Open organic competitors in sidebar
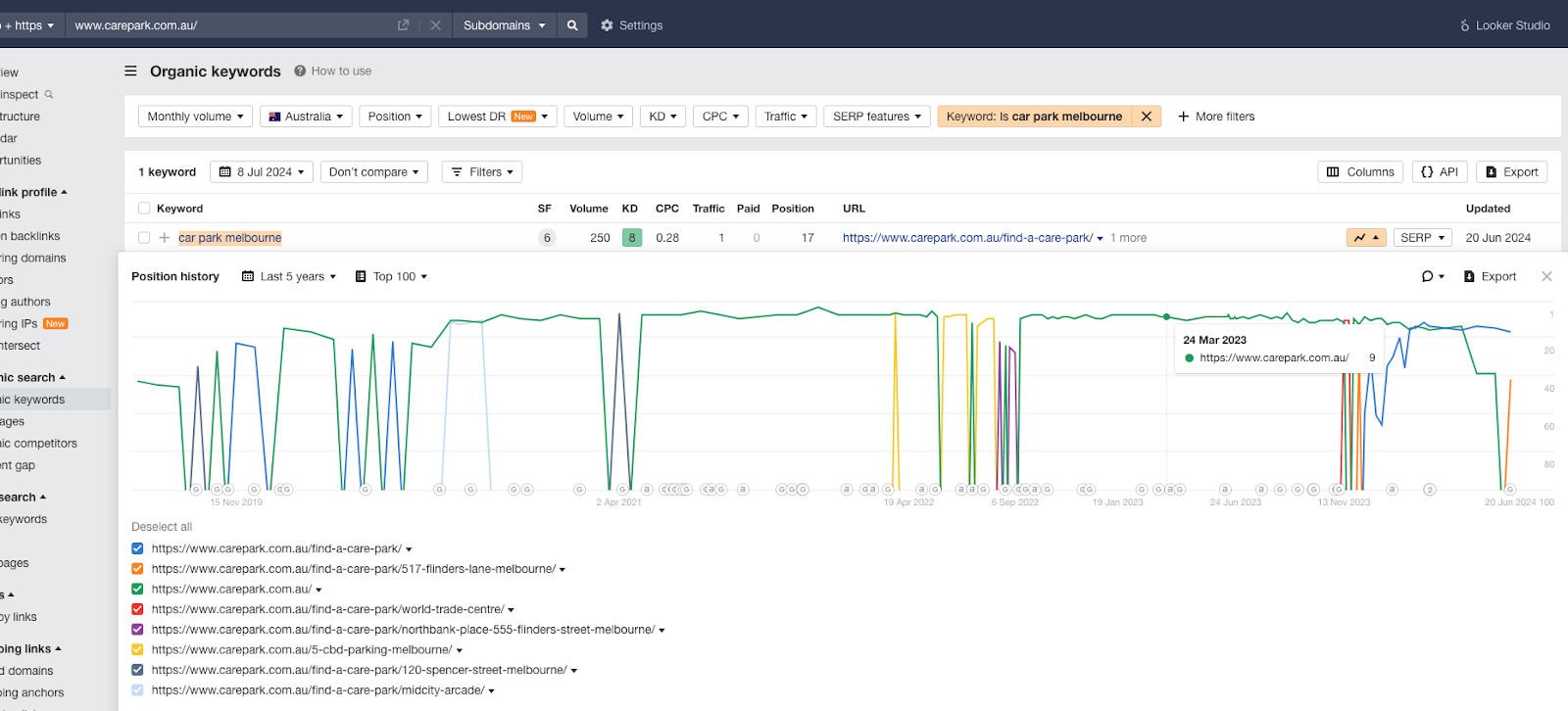Image resolution: width=1568 pixels, height=711 pixels. coord(39,444)
